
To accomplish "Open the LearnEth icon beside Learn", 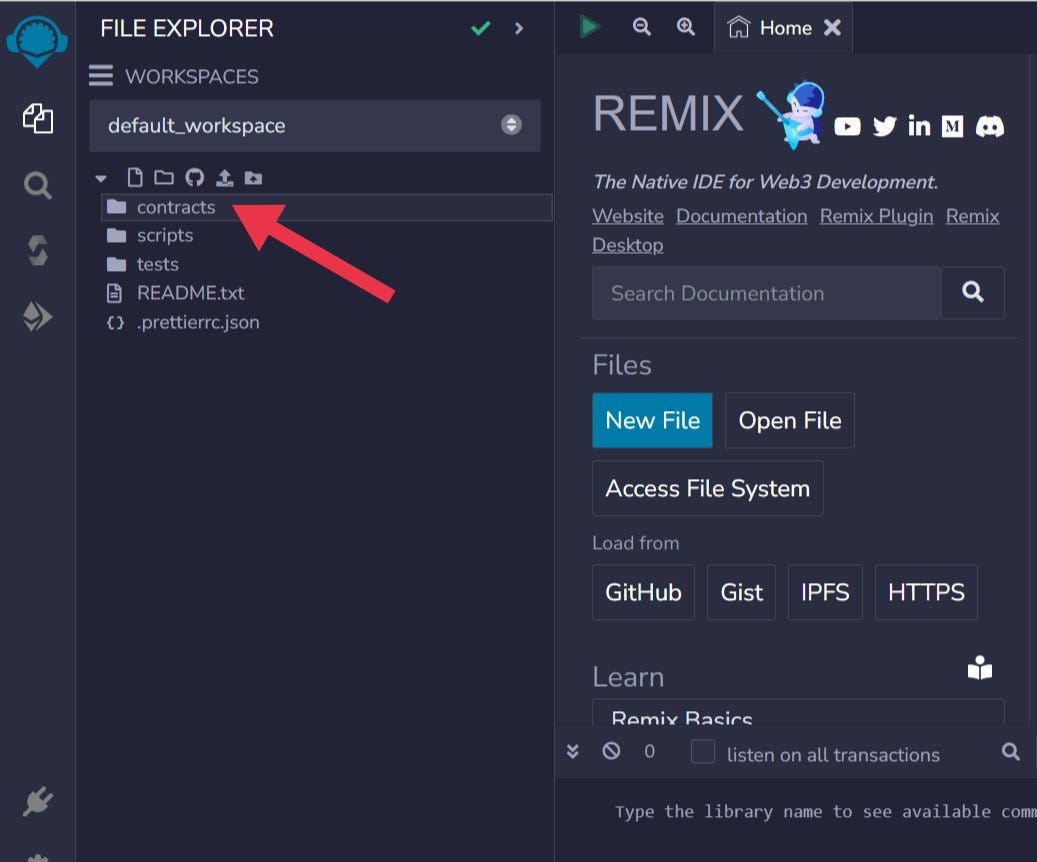I will coord(979,668).
